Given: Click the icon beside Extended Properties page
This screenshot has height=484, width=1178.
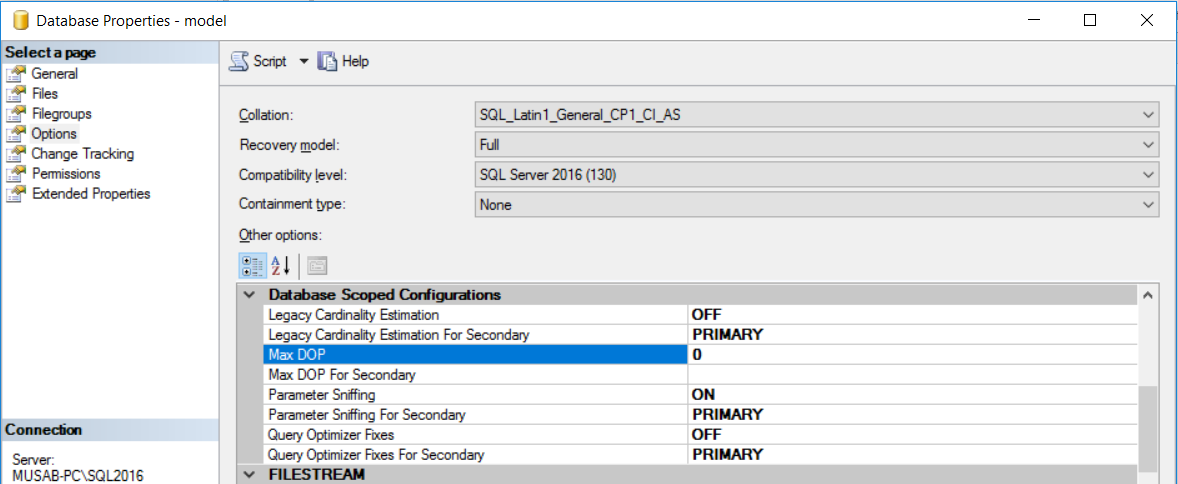Looking at the screenshot, I should [16, 194].
